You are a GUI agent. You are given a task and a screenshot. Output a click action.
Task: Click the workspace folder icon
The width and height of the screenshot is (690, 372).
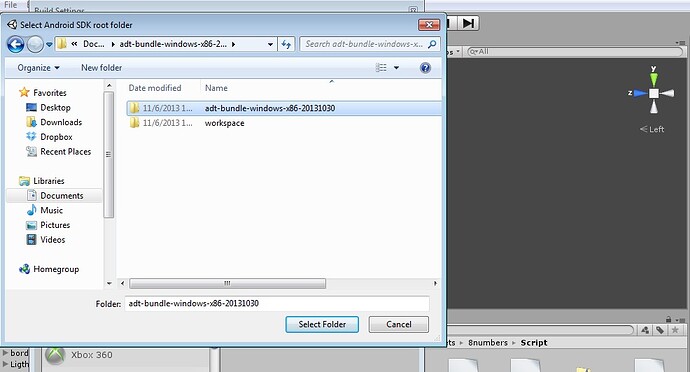click(134, 123)
